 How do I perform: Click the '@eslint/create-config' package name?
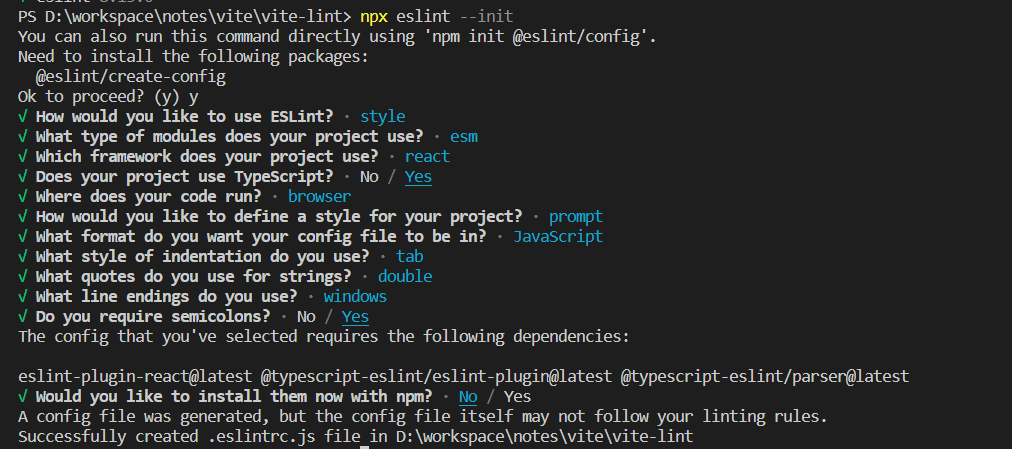(x=130, y=77)
